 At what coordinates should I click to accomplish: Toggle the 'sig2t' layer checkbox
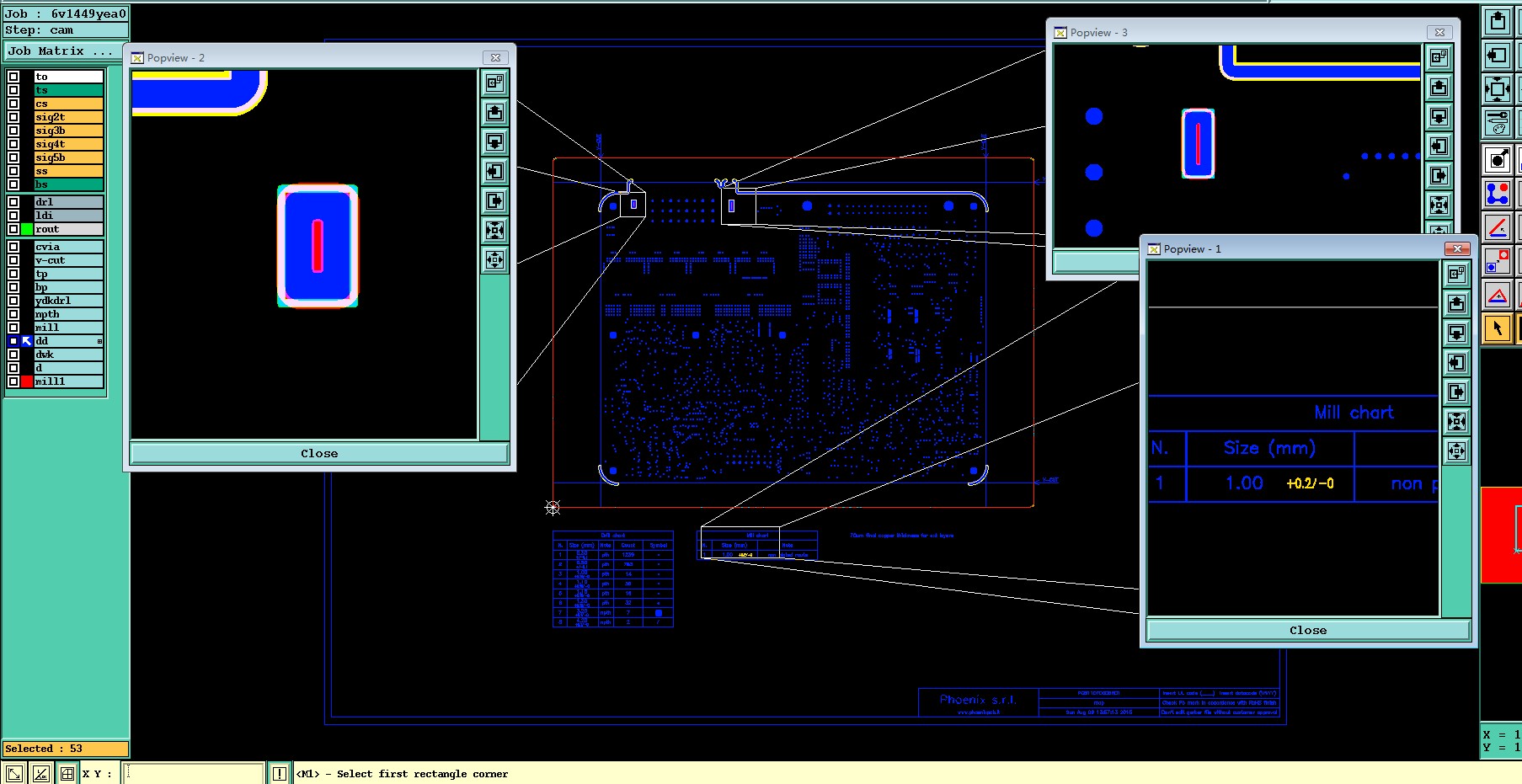coord(13,117)
